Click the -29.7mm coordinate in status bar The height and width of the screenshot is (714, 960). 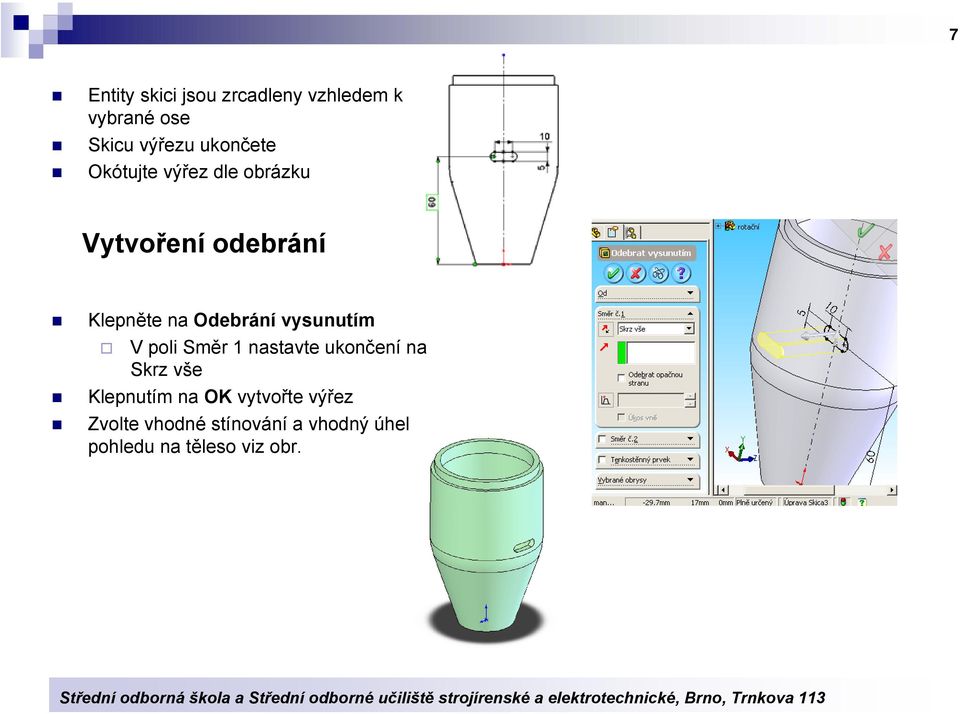(656, 502)
